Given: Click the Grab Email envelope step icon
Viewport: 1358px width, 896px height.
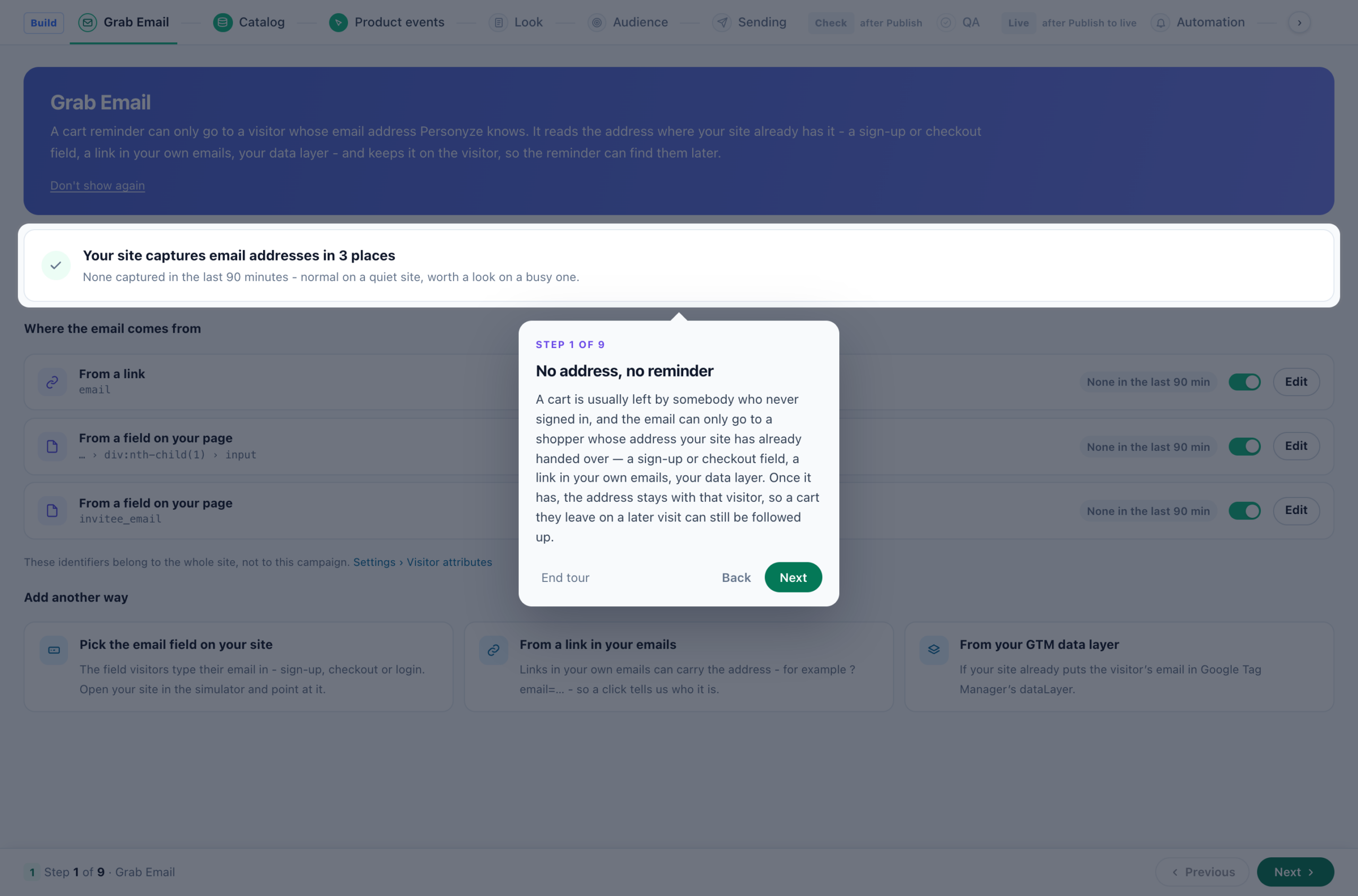Looking at the screenshot, I should tap(87, 22).
